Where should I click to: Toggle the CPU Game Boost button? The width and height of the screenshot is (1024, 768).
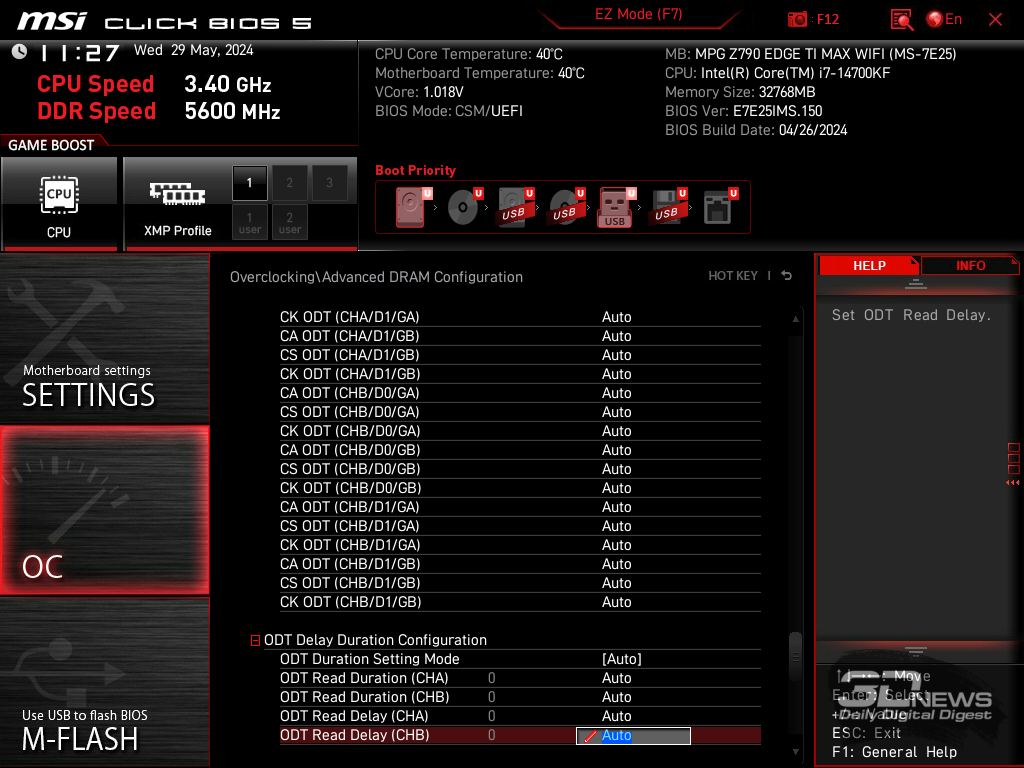59,203
